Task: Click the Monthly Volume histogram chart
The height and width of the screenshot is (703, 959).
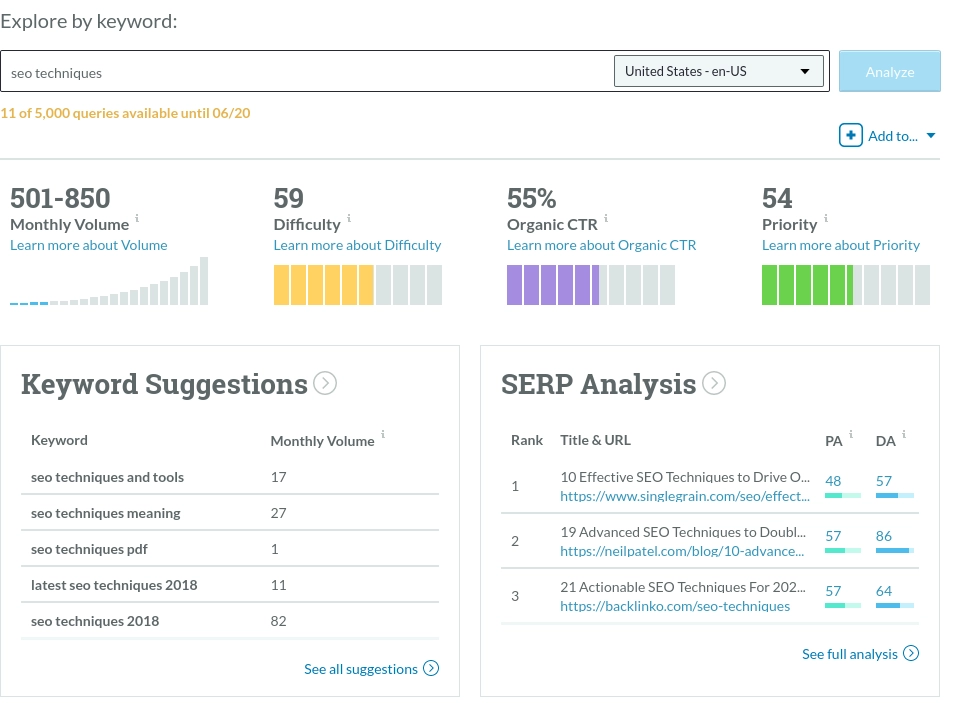Action: pos(109,281)
